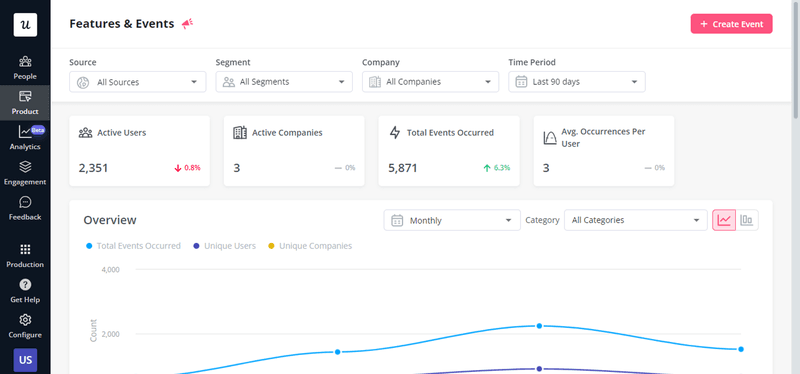
Task: Open the Engagement section
Action: tap(25, 173)
